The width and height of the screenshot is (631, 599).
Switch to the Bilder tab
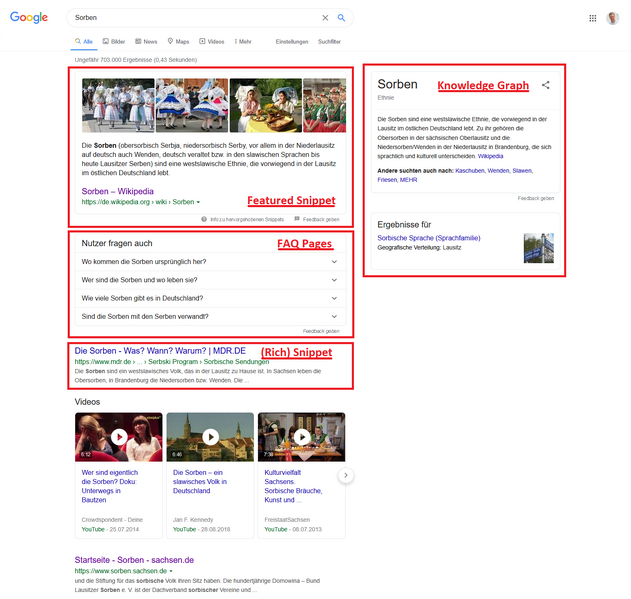coord(114,41)
